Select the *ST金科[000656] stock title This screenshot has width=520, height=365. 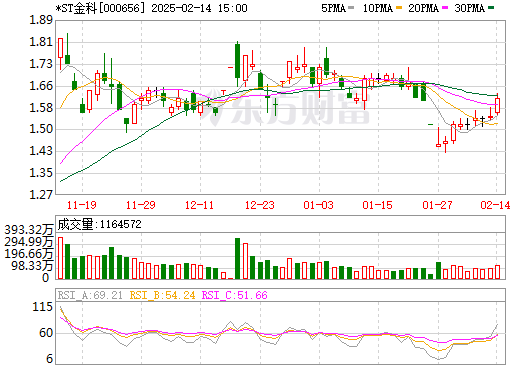pyautogui.click(x=100, y=8)
